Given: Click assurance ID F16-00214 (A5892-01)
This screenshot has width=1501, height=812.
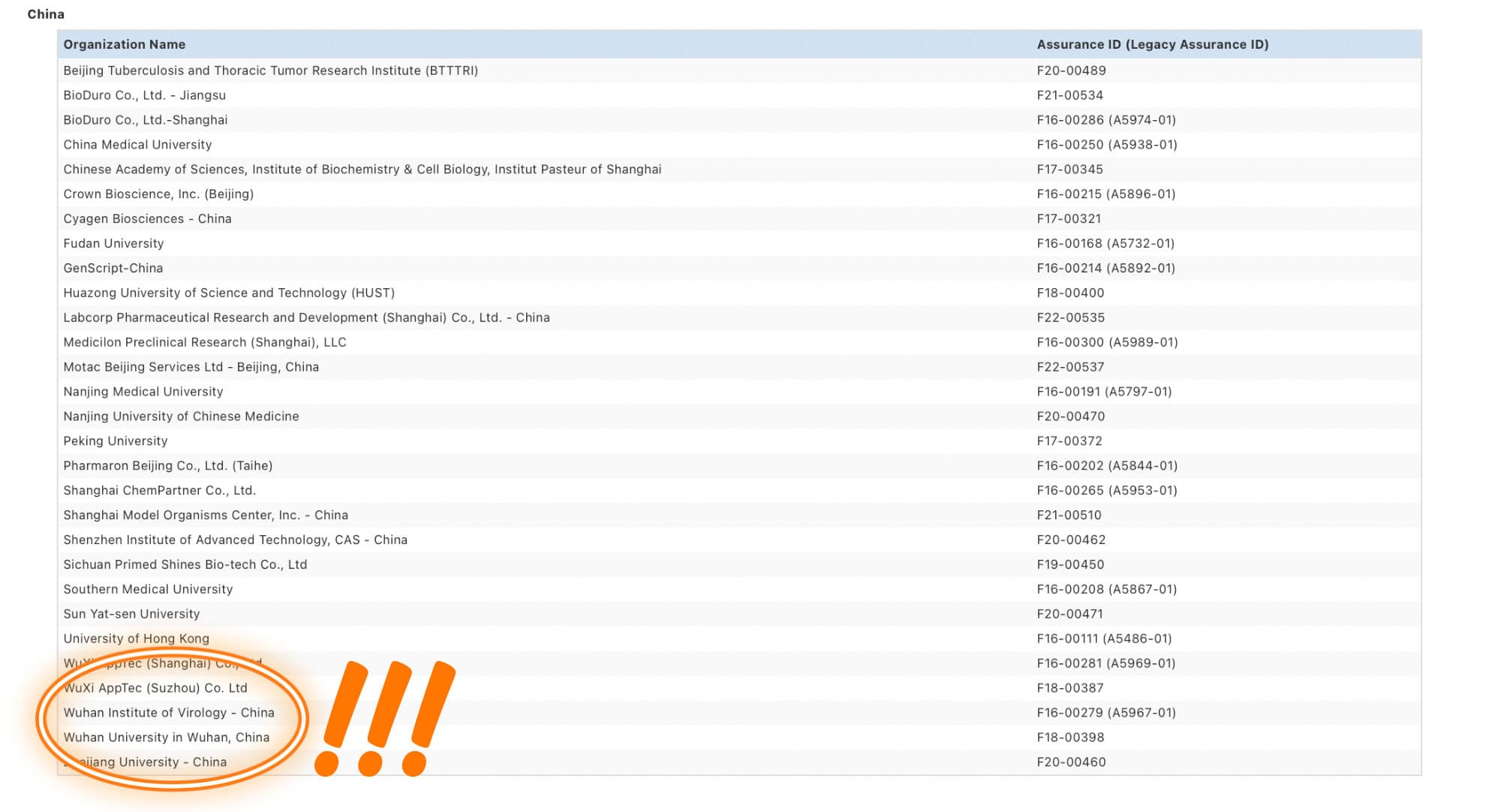Looking at the screenshot, I should 1106,269.
